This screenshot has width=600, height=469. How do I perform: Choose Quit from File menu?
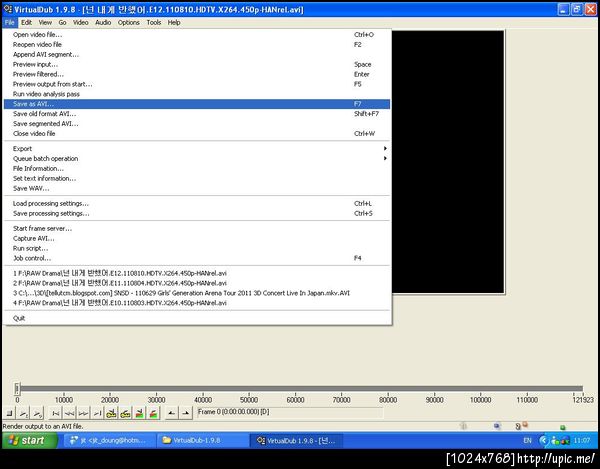[197, 318]
